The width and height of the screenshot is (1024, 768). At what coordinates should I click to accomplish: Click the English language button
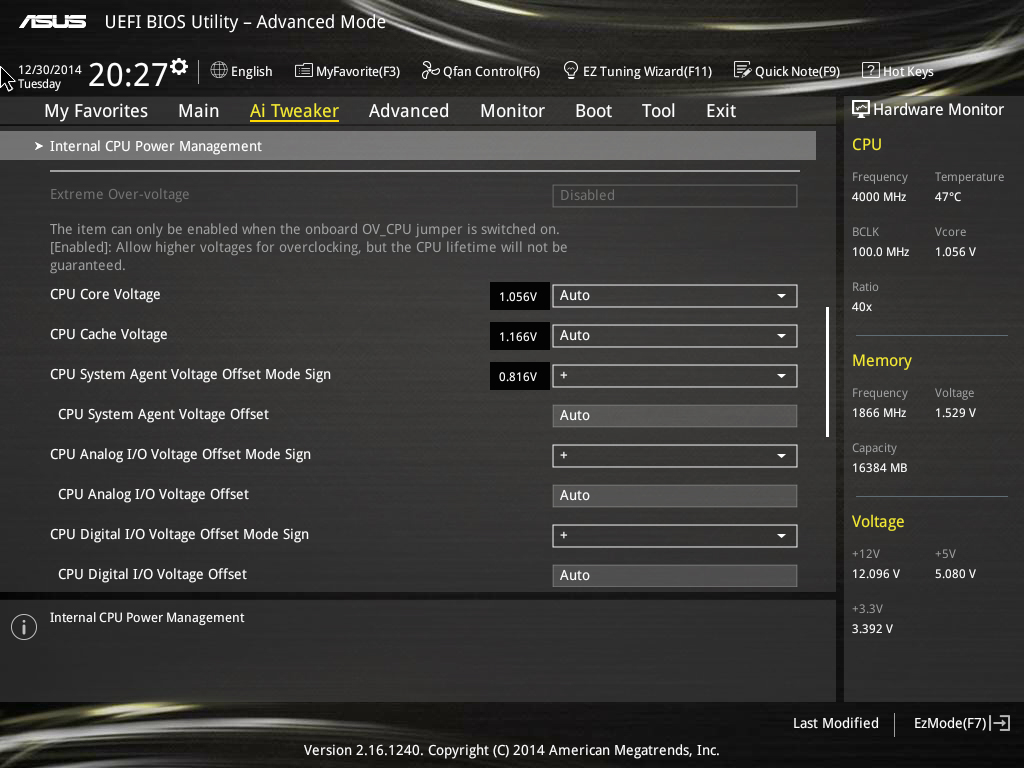pos(242,71)
